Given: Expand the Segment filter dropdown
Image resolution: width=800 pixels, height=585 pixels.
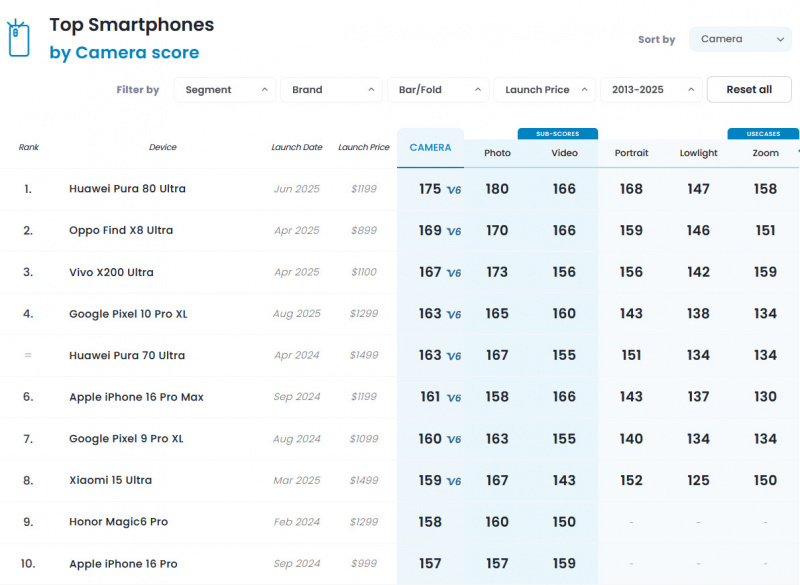Looking at the screenshot, I should click(225, 90).
